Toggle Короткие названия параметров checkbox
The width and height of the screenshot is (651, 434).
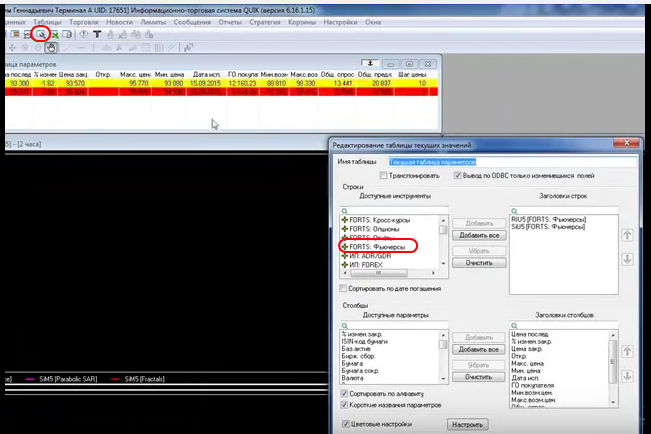[344, 405]
